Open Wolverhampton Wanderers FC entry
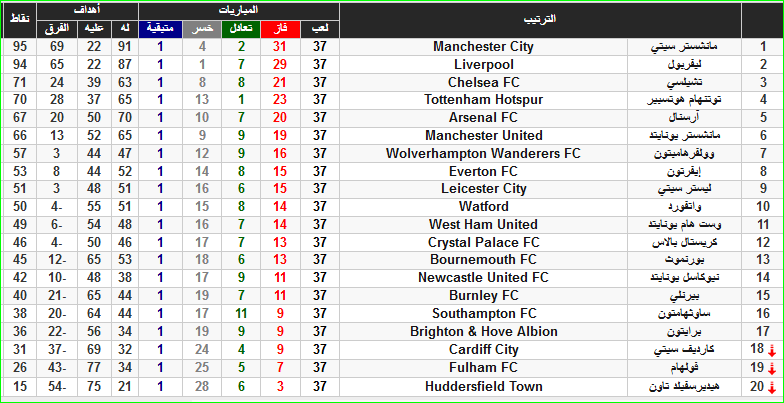Viewport: 784px width, 403px height. click(483, 154)
